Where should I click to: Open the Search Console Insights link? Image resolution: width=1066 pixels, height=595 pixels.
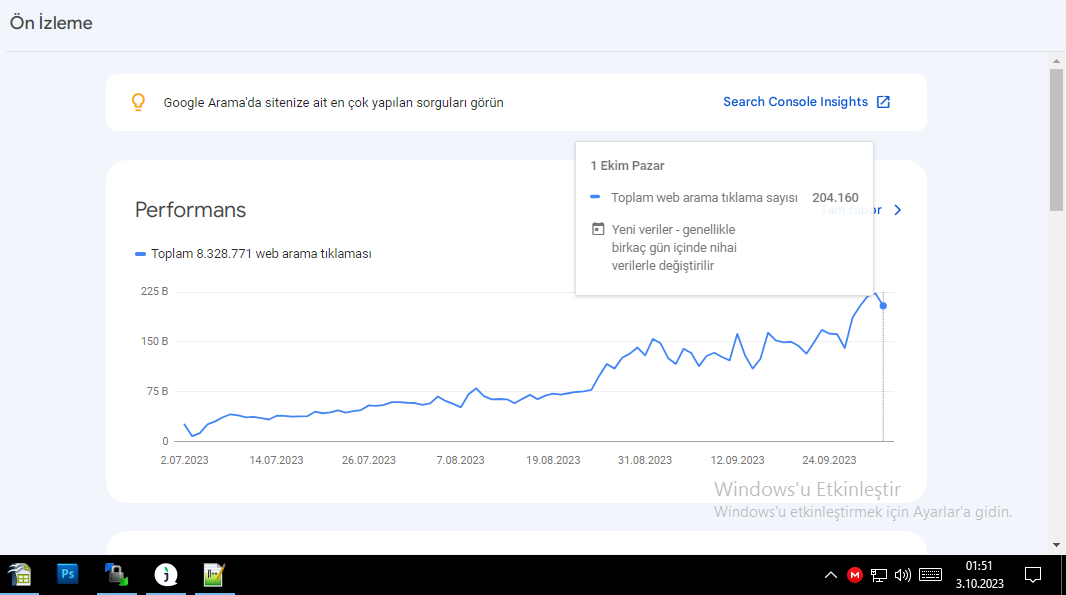tap(795, 102)
